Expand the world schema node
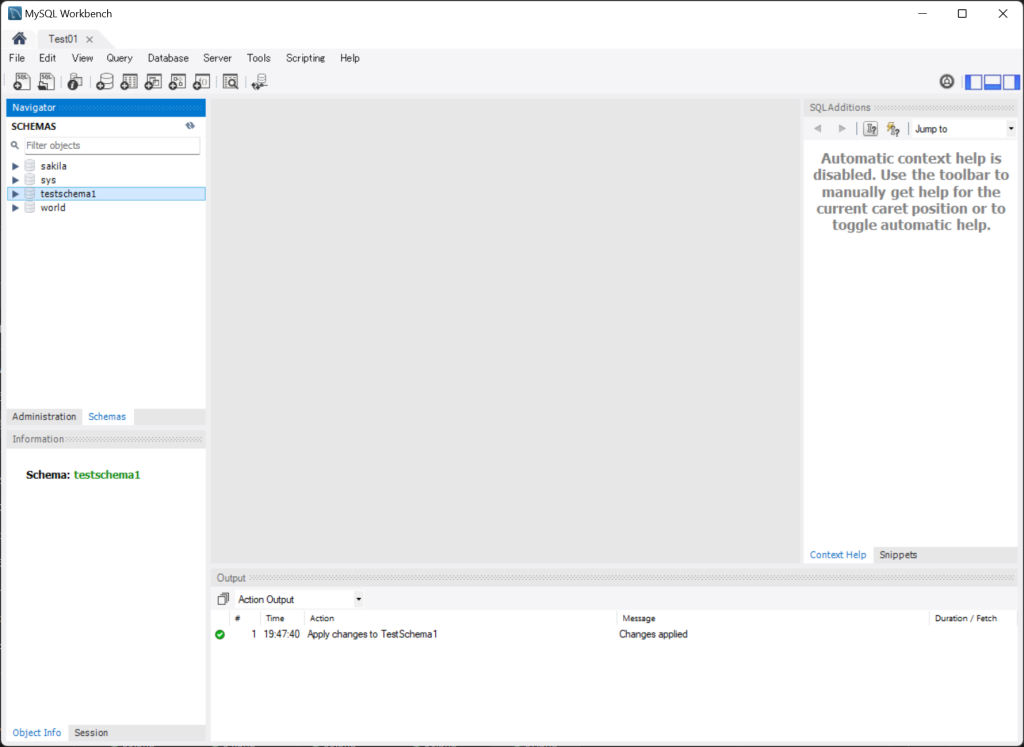This screenshot has height=747, width=1024. pyautogui.click(x=16, y=208)
